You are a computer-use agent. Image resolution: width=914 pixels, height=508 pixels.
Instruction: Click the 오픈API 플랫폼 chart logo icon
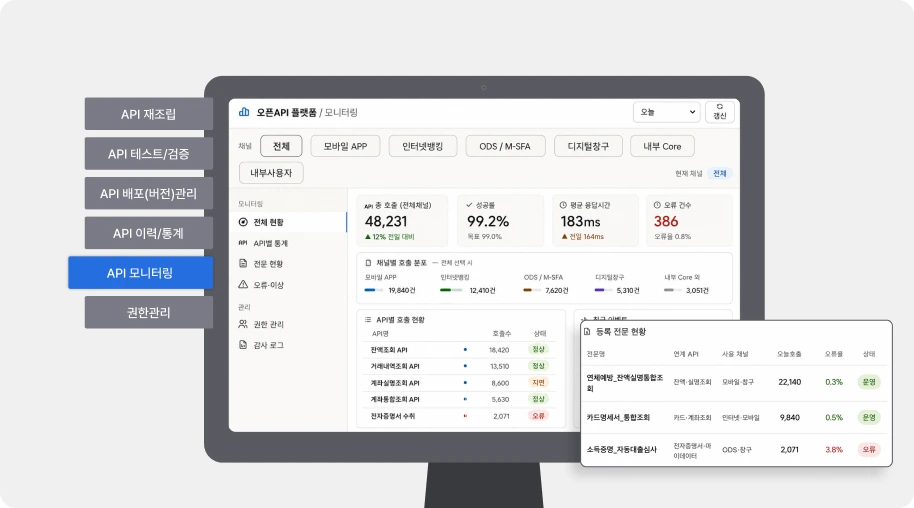tap(244, 112)
